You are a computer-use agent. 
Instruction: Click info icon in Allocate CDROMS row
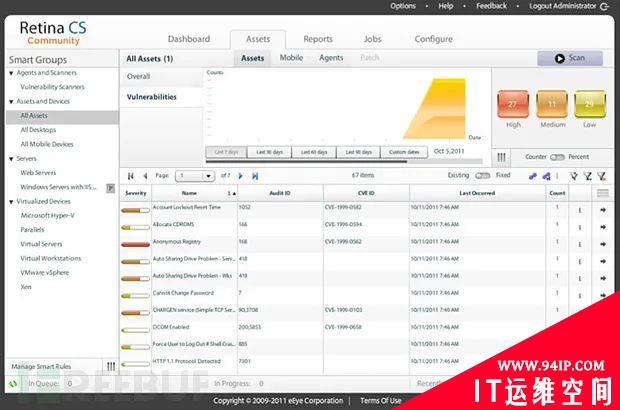pyautogui.click(x=580, y=228)
